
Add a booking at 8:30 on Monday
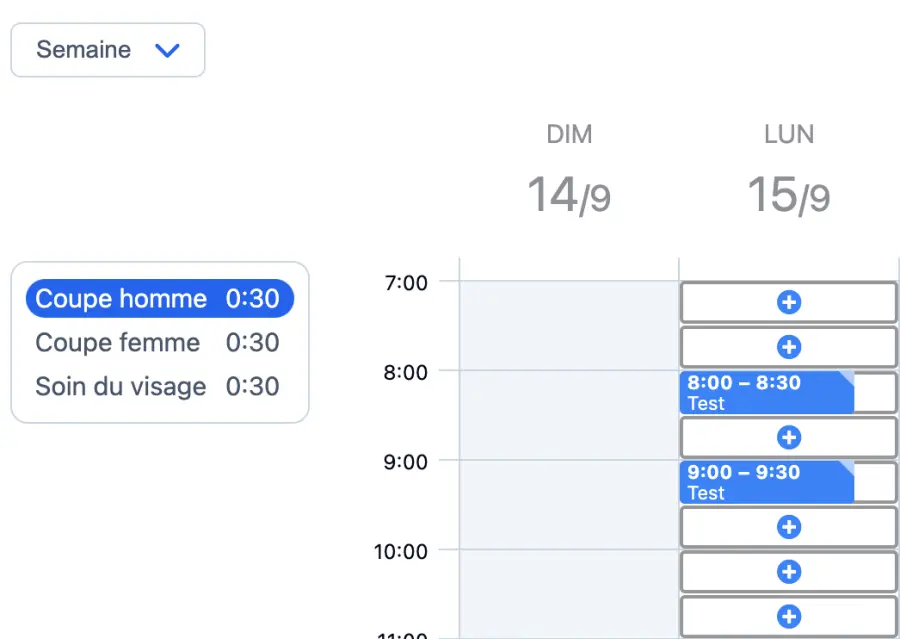789,437
